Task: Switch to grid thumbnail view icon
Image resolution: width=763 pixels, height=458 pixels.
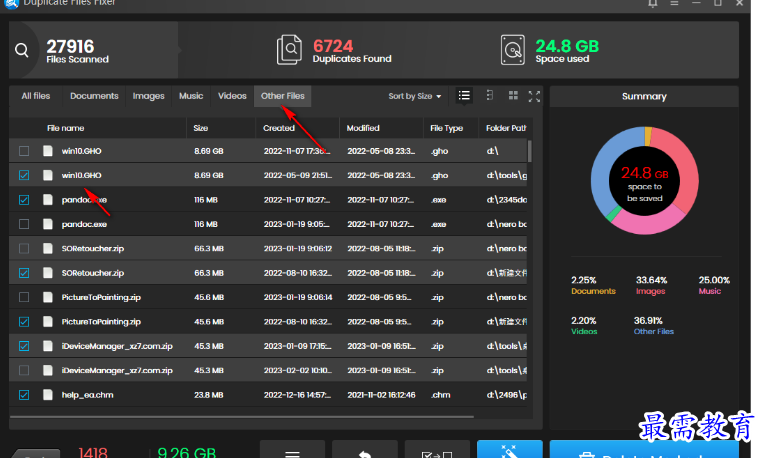Action: tap(513, 95)
